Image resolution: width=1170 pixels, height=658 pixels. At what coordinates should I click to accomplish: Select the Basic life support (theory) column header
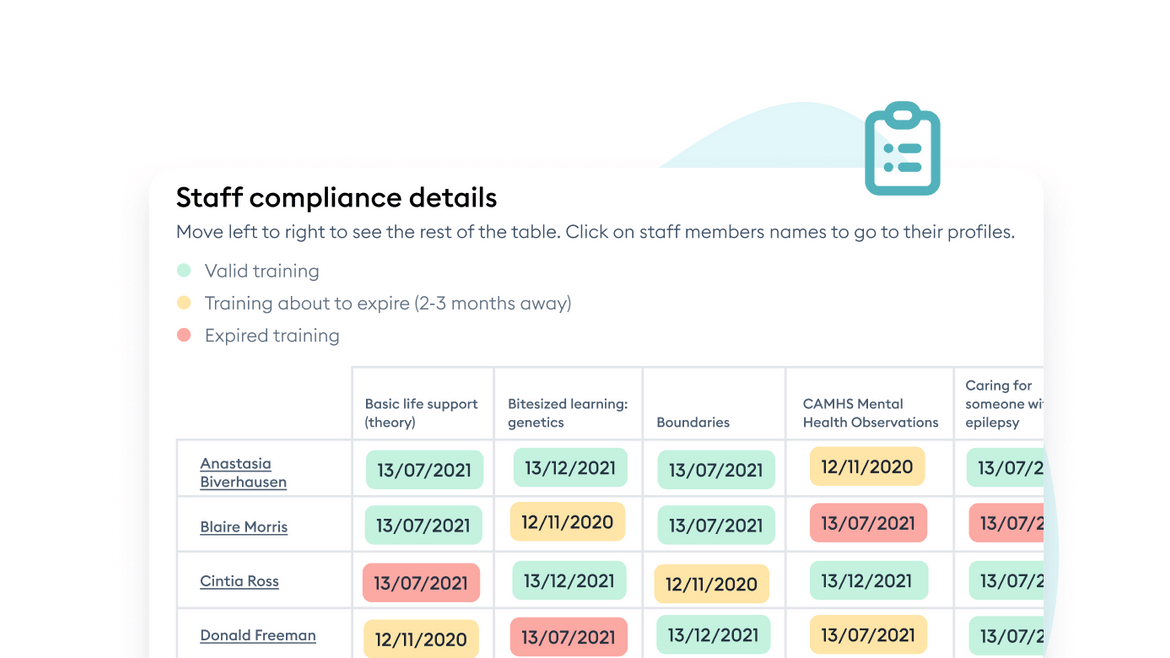click(421, 413)
